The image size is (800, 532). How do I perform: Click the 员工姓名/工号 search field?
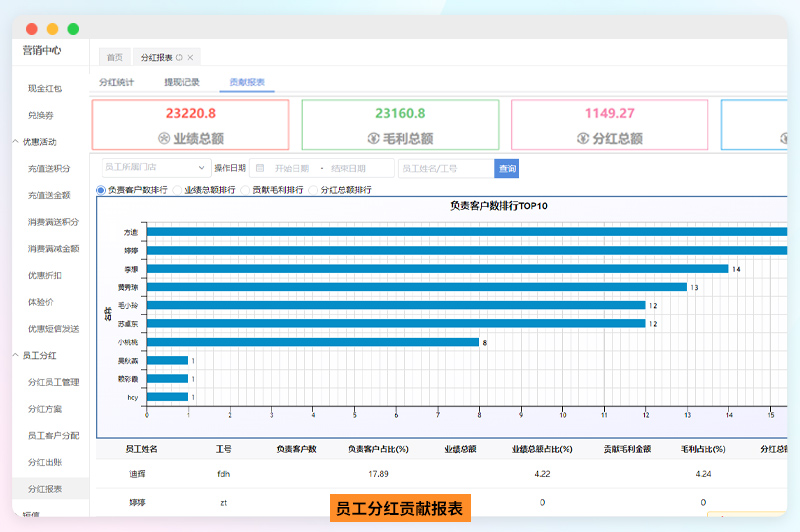pos(445,169)
